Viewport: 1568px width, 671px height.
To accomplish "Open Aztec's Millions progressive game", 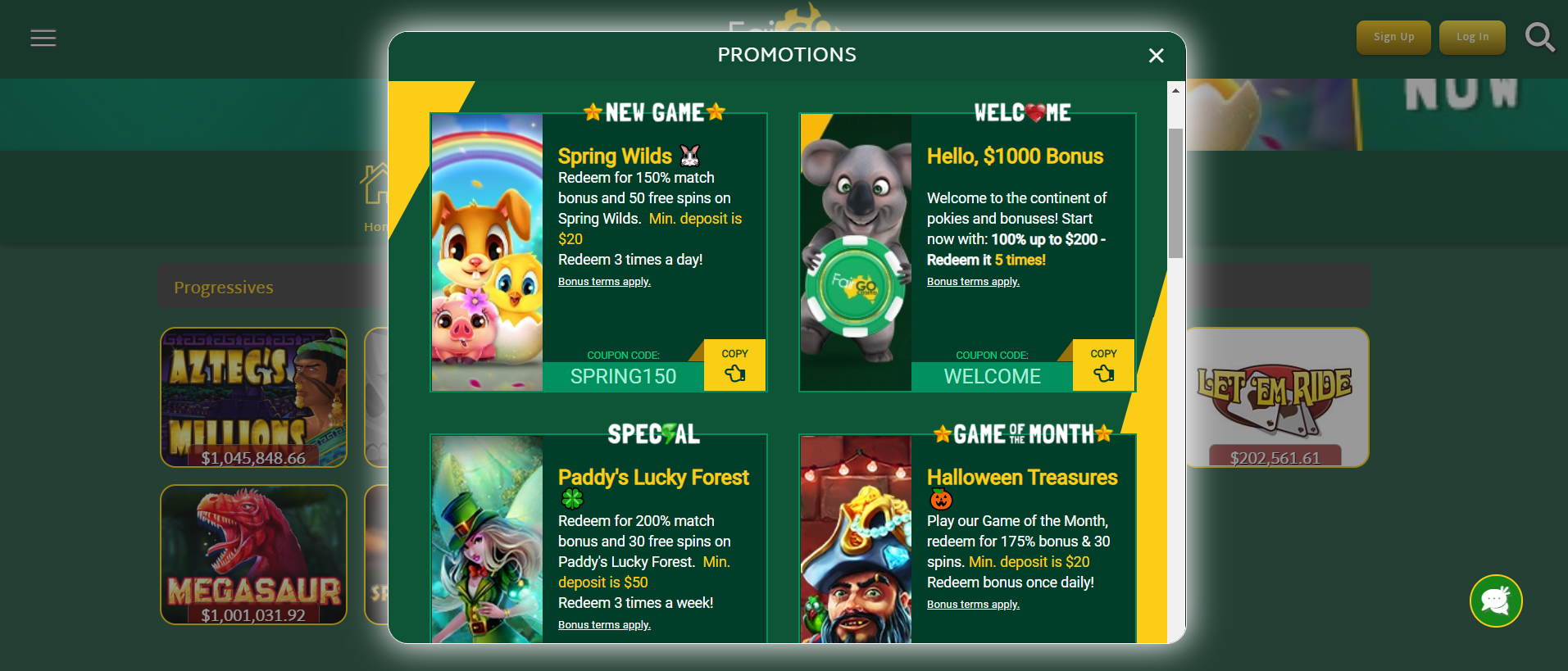I will pos(253,397).
